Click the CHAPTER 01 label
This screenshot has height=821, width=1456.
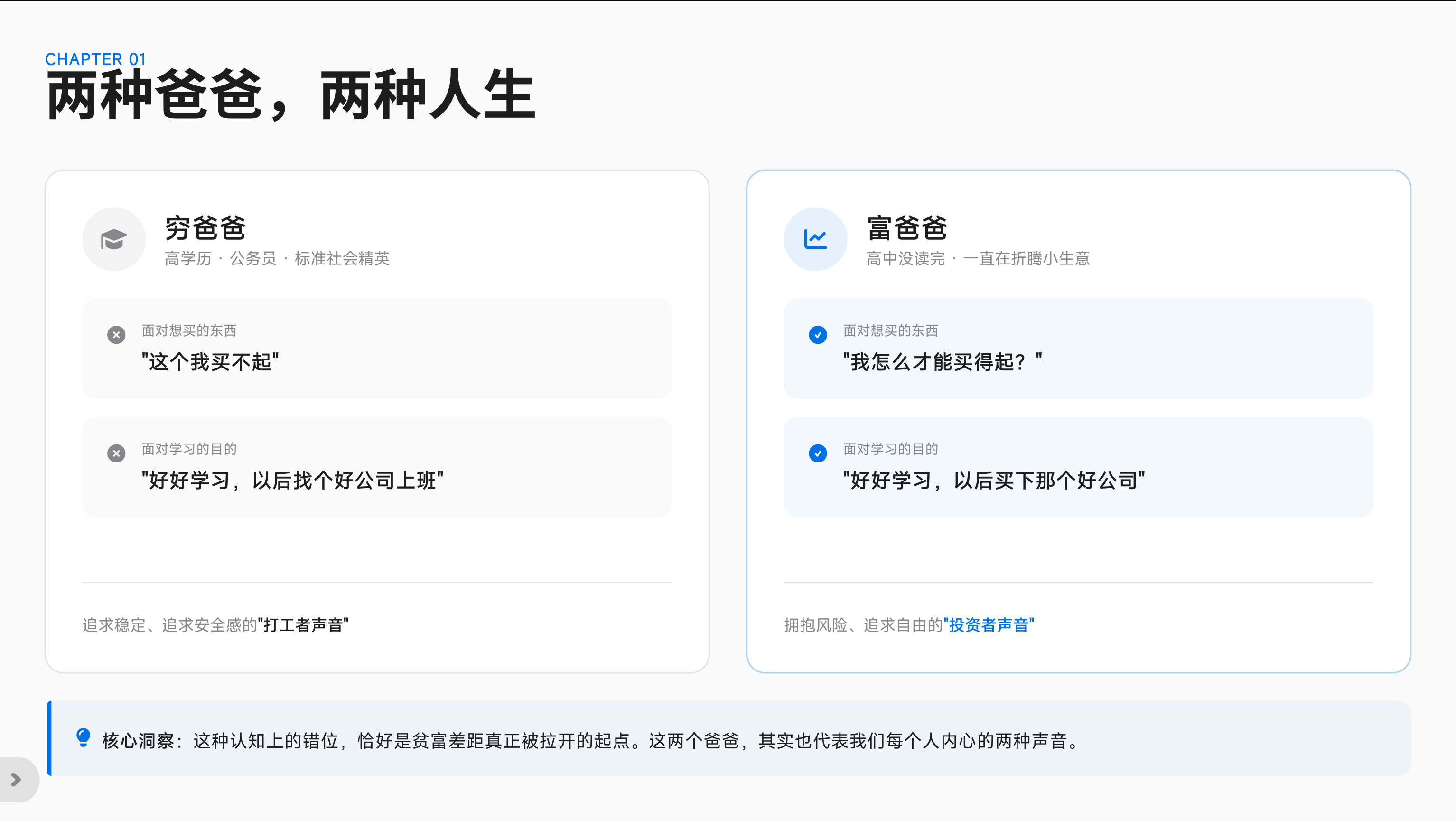tap(95, 59)
